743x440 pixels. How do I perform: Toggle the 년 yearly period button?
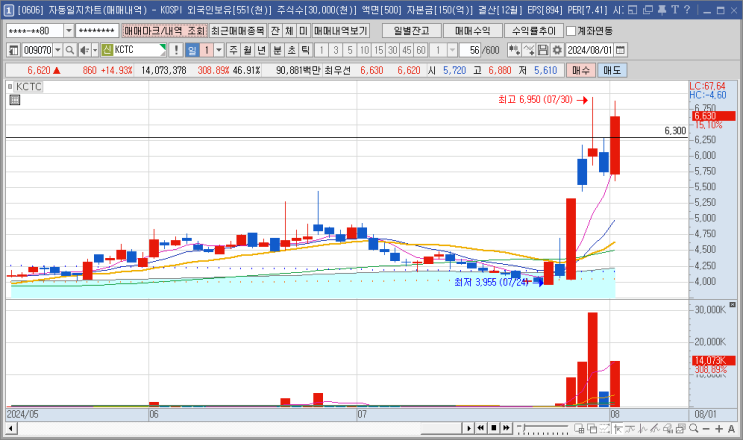(x=262, y=50)
